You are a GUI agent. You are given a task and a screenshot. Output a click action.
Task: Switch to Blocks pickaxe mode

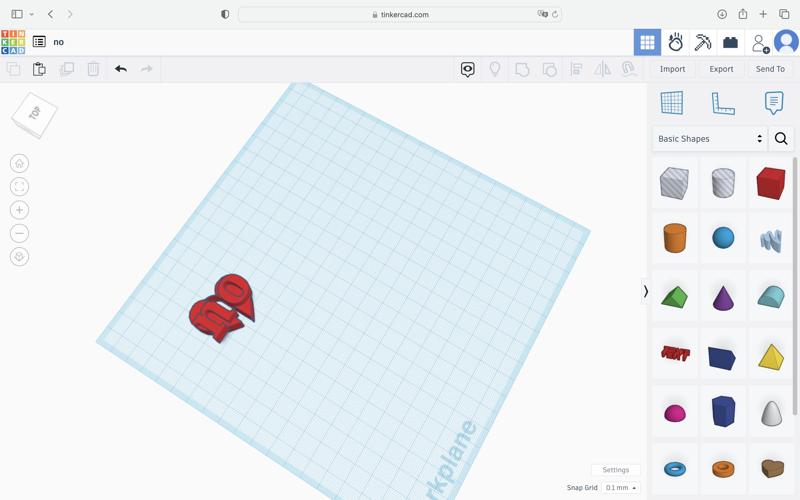click(703, 42)
